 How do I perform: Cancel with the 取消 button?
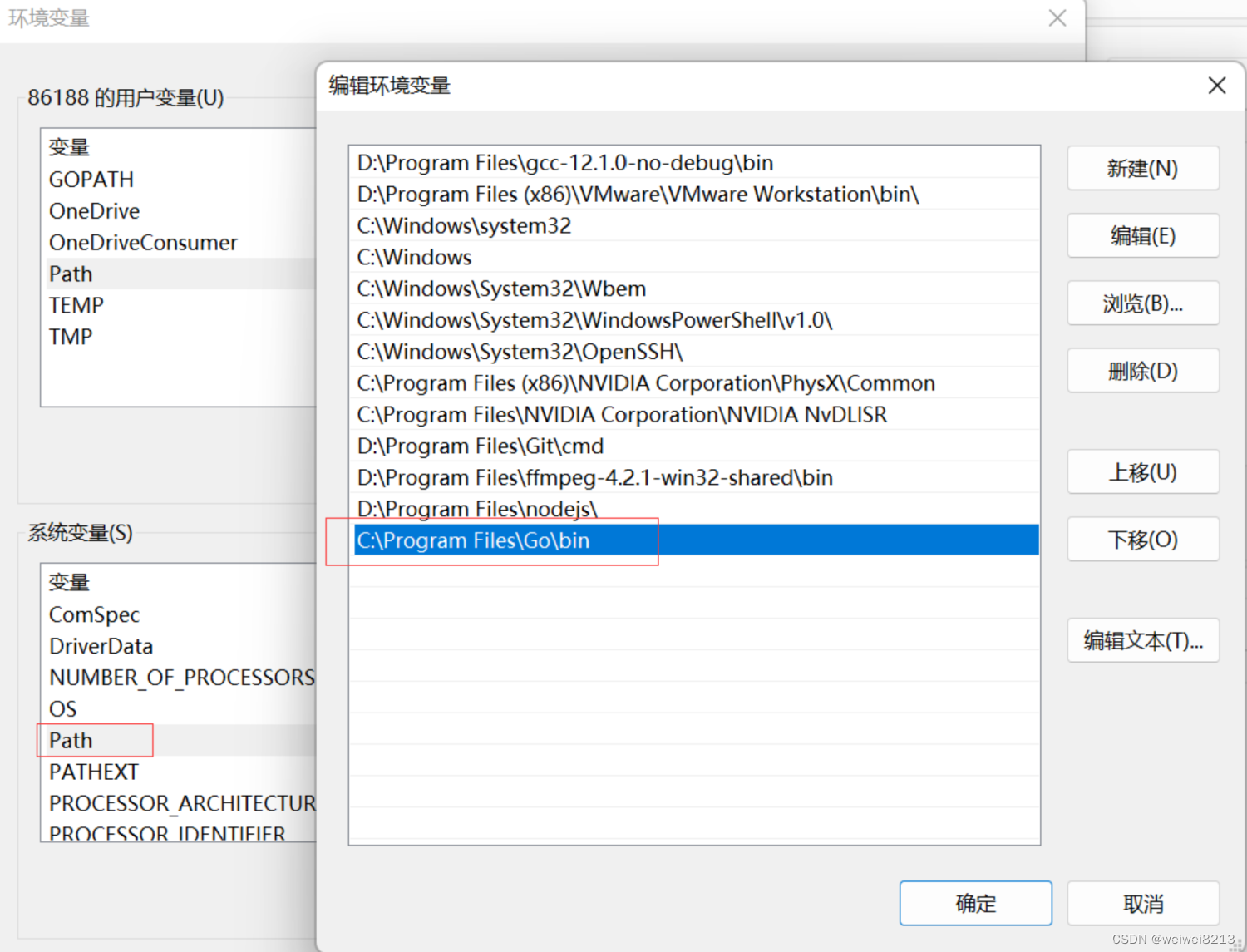pyautogui.click(x=1143, y=904)
